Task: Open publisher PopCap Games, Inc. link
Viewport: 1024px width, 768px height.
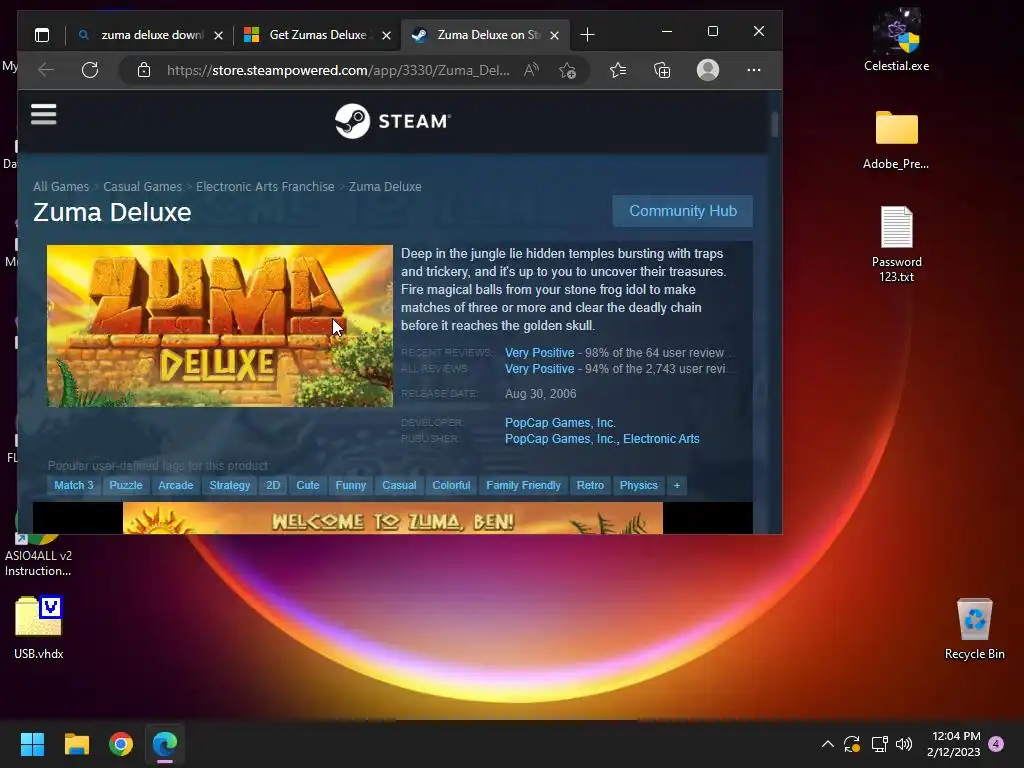Action: pyautogui.click(x=562, y=439)
